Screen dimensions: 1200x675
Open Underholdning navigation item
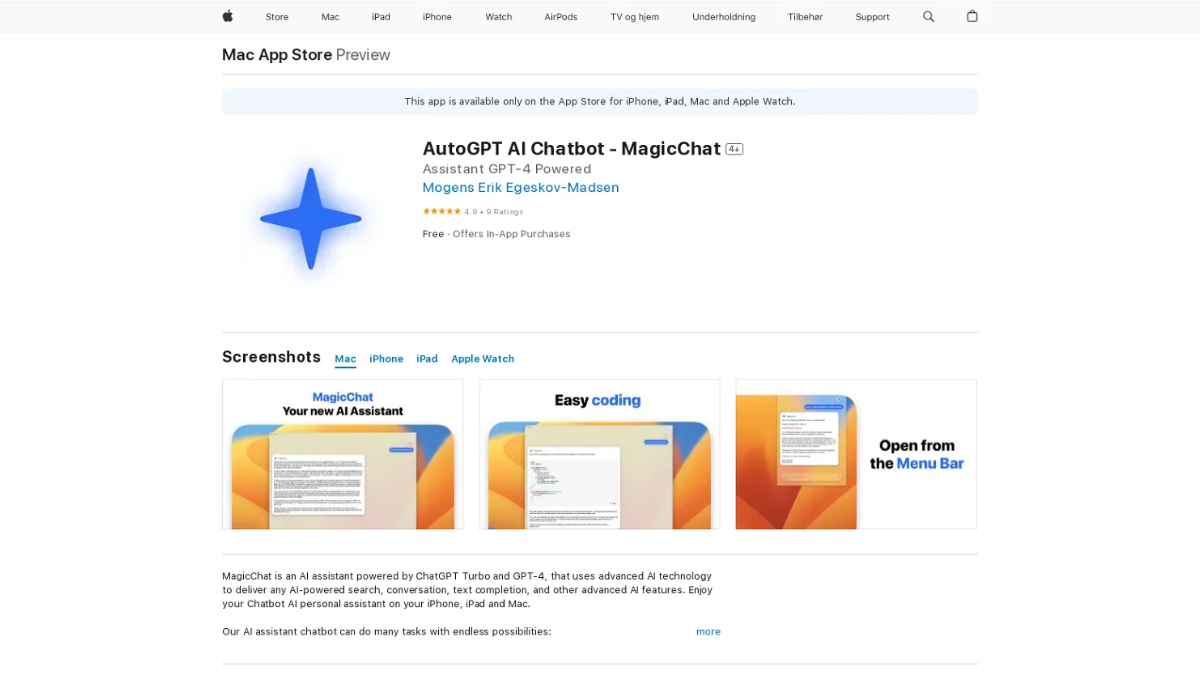(724, 17)
